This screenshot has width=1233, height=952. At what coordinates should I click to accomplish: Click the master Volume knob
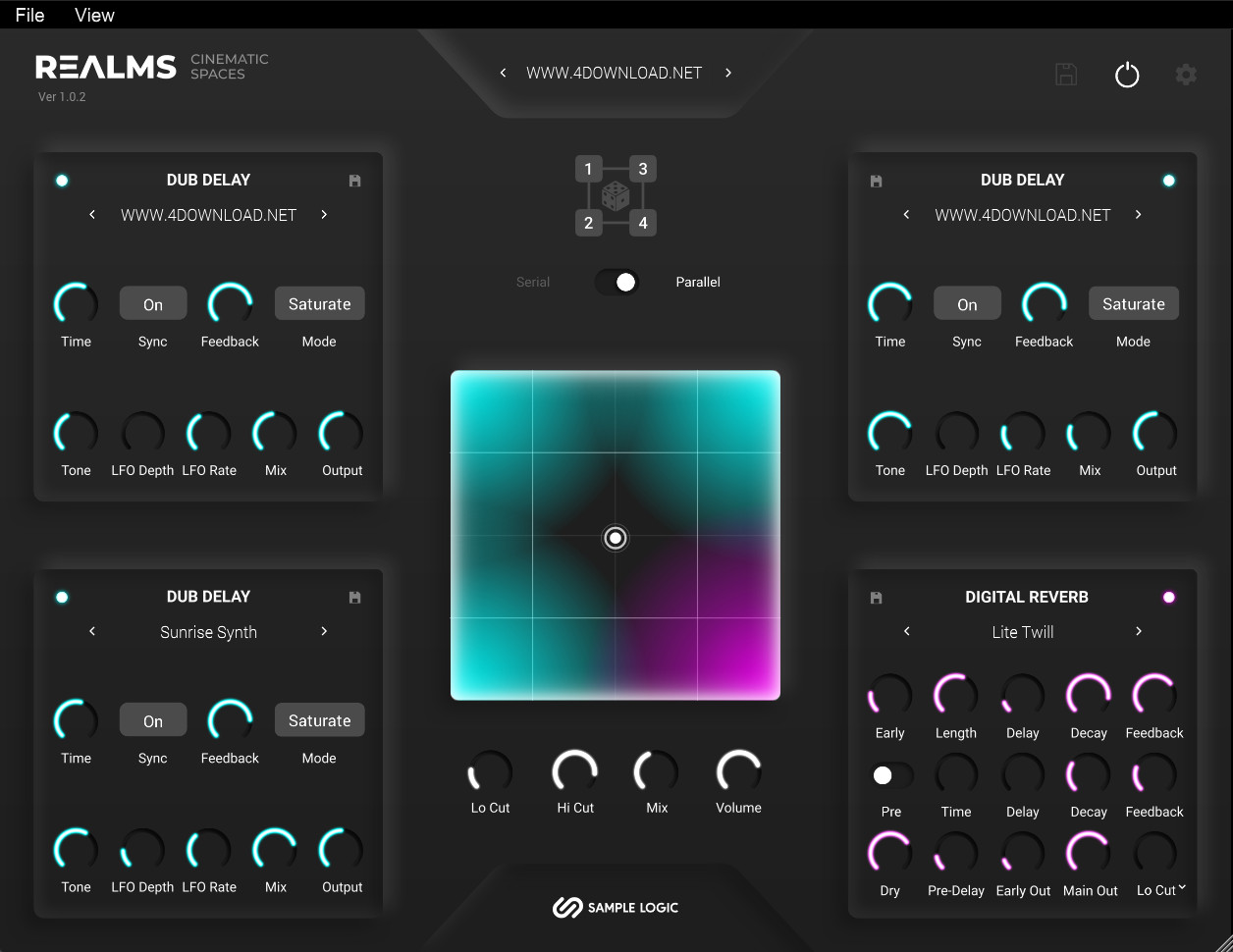738,771
